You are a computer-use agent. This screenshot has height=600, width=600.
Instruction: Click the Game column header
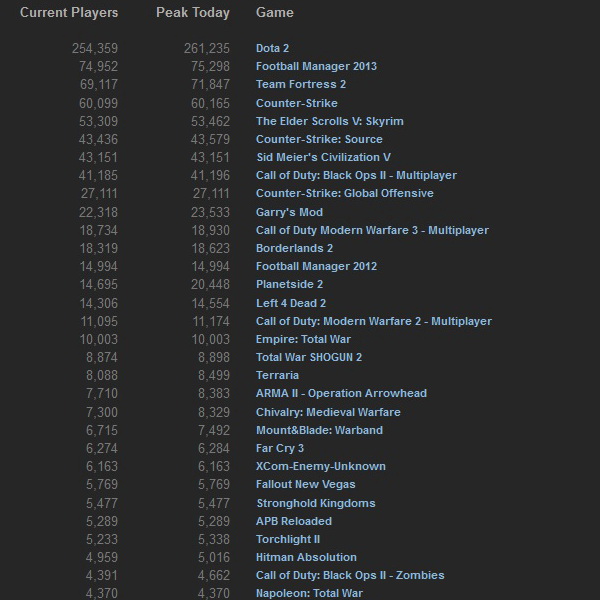275,13
